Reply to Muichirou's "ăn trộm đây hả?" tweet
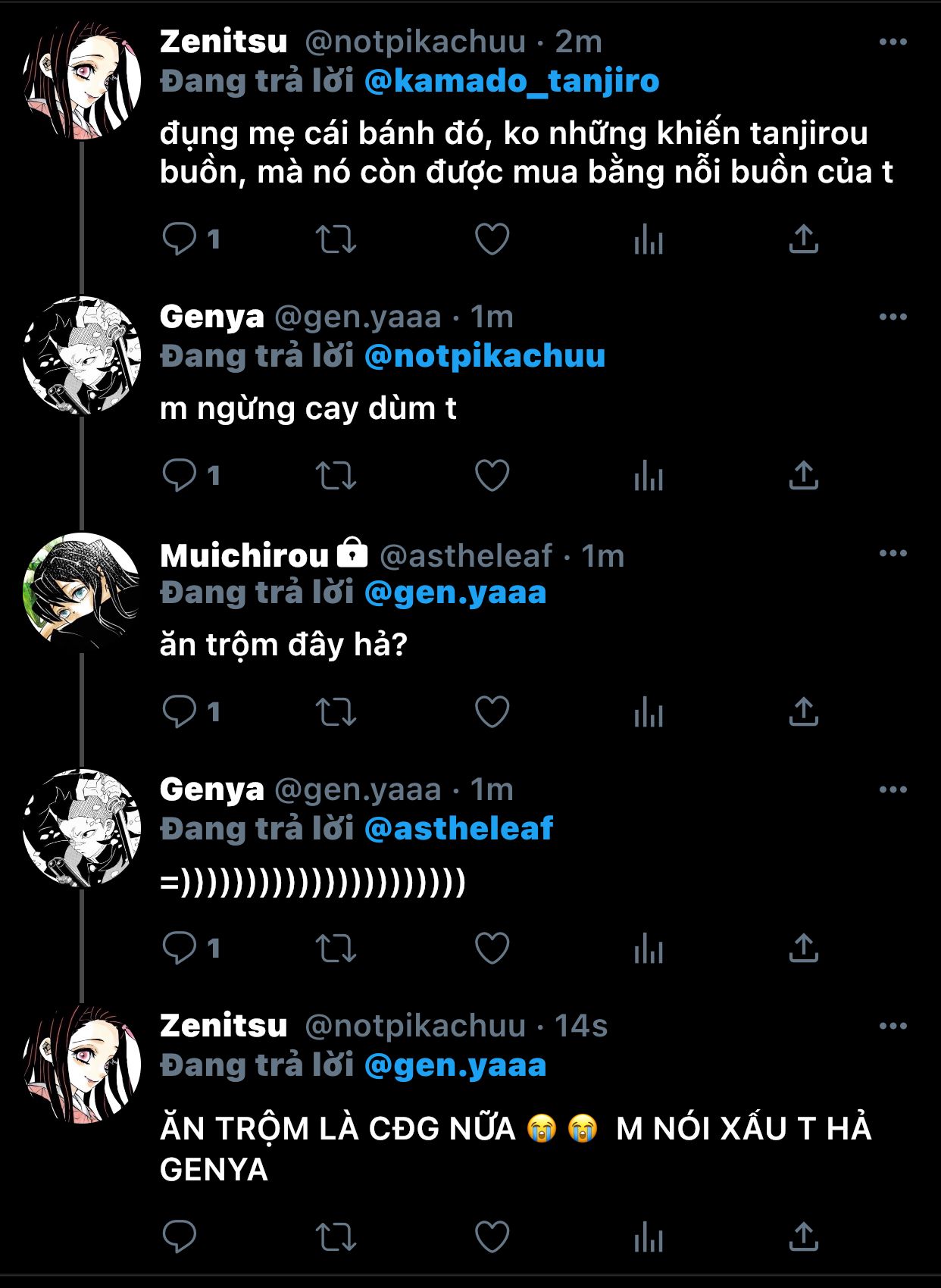This screenshot has width=941, height=1288. coord(180,712)
